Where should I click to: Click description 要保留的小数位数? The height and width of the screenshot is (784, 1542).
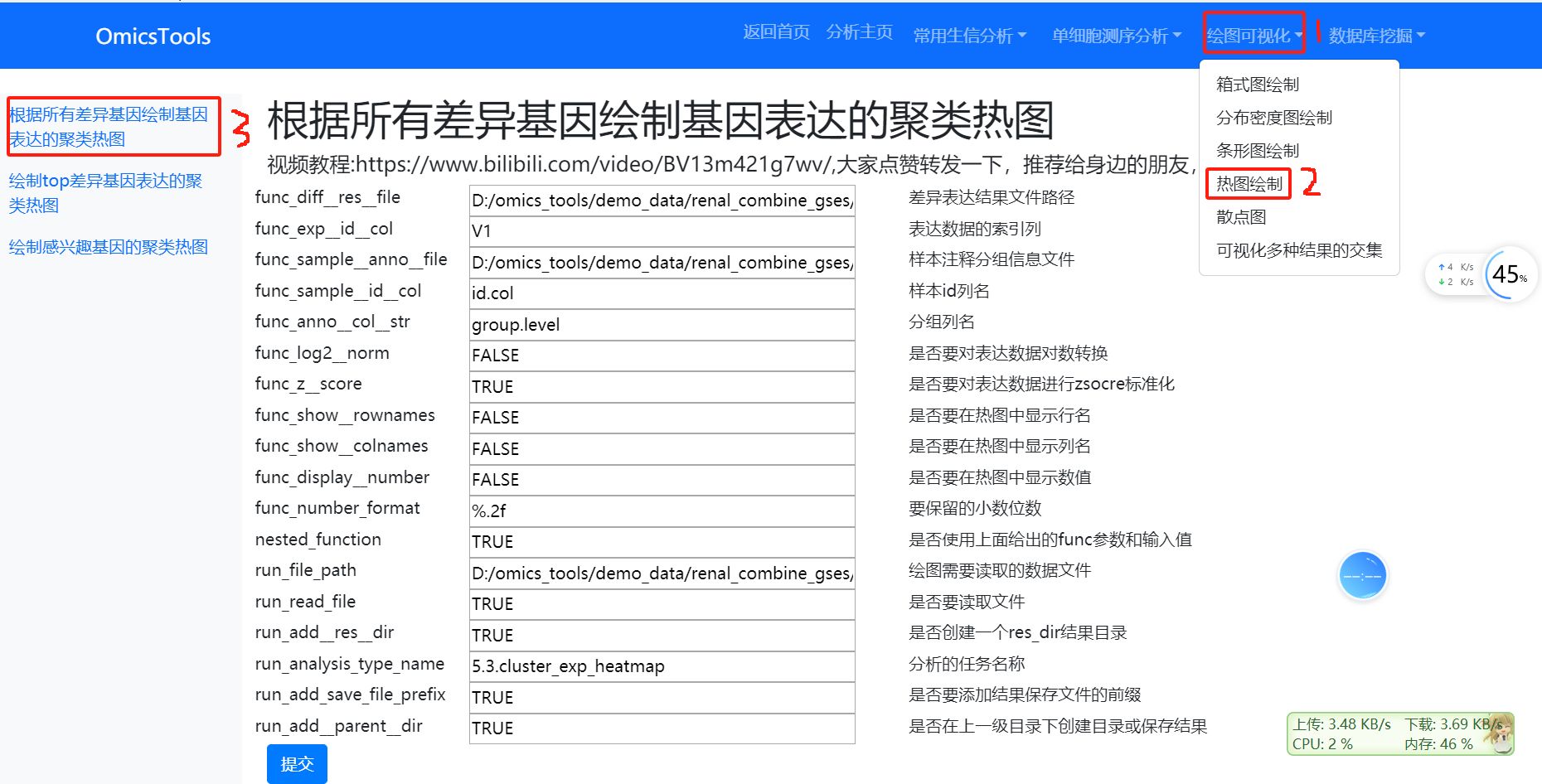pyautogui.click(x=974, y=508)
